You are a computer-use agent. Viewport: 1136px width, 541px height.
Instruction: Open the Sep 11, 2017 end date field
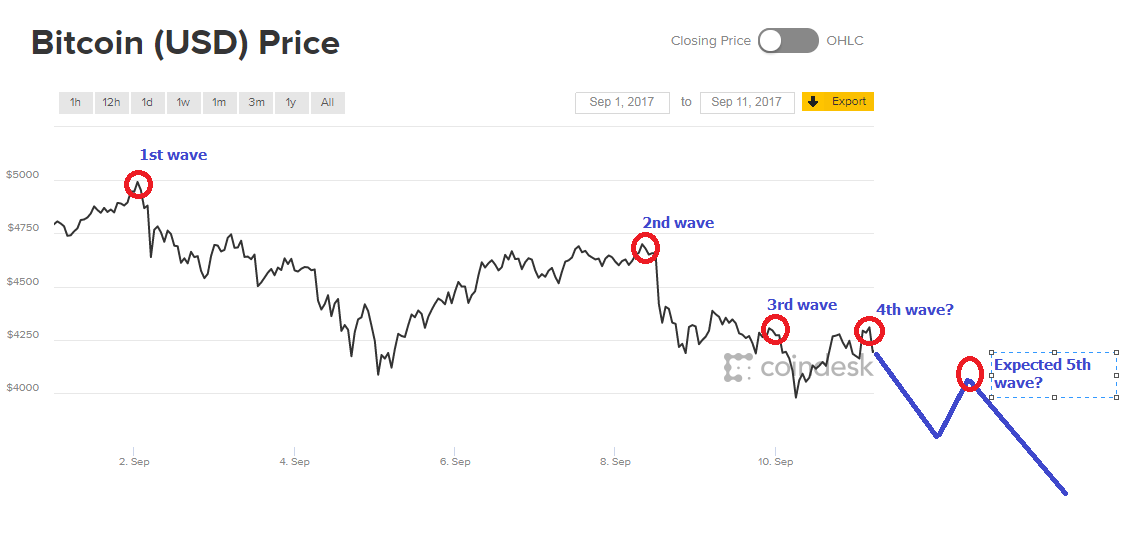click(x=746, y=102)
